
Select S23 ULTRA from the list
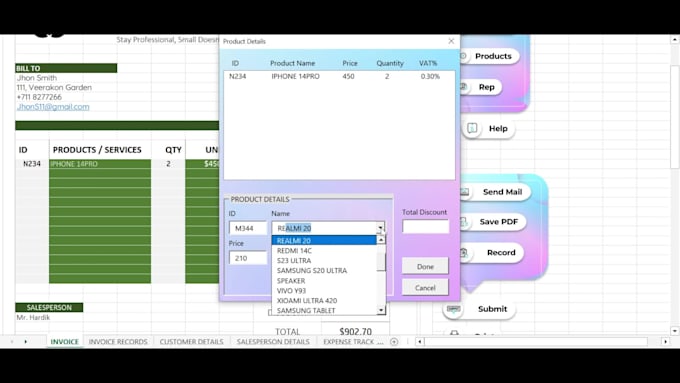tap(324, 260)
